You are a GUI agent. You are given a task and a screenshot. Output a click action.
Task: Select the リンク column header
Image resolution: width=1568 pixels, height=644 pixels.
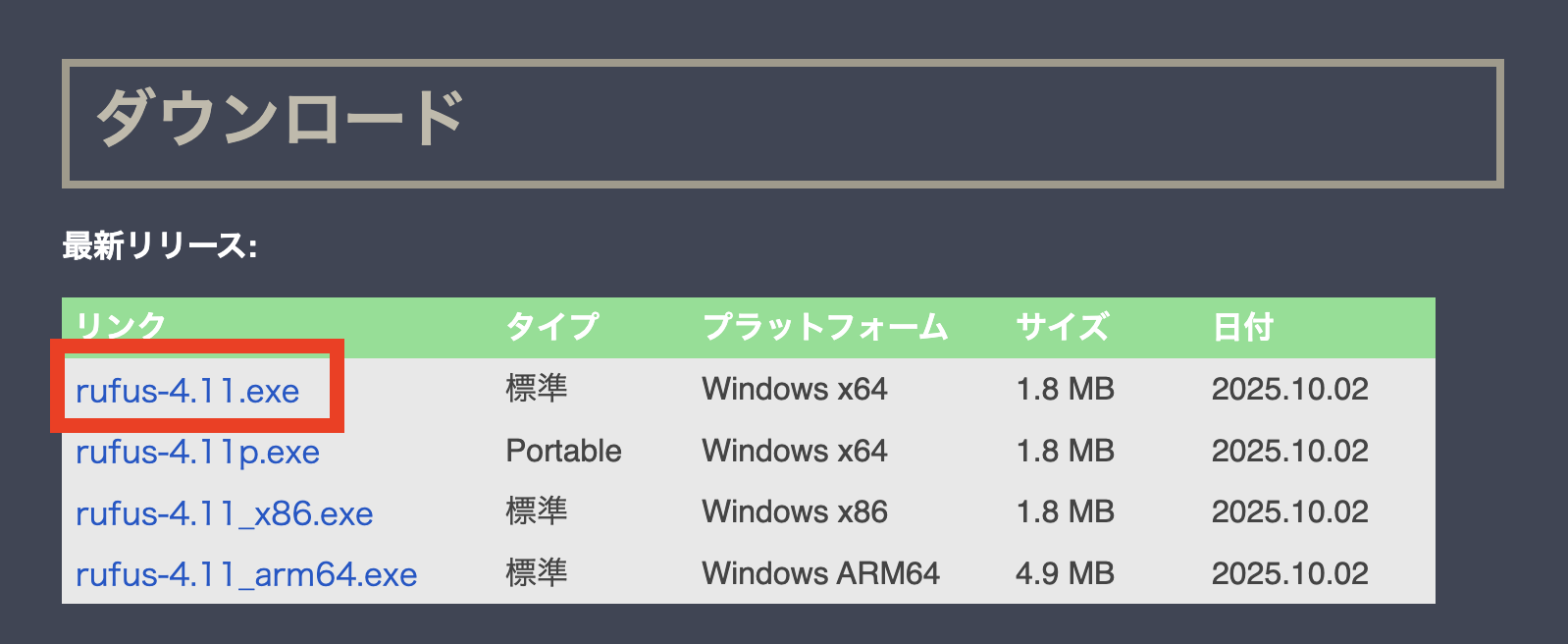[116, 325]
